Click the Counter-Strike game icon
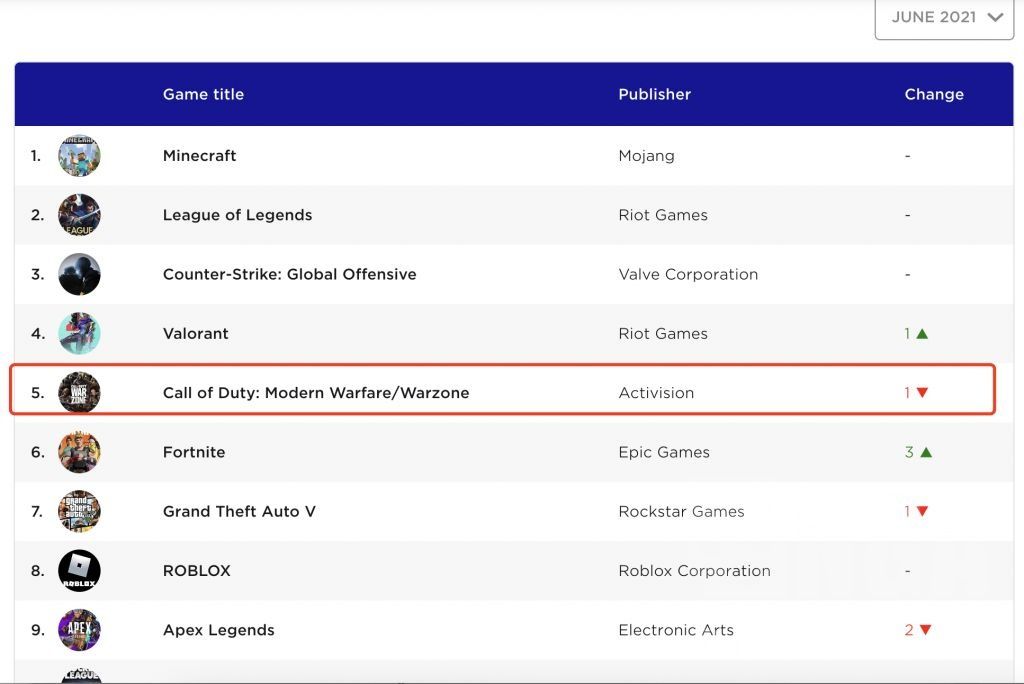 tap(79, 274)
